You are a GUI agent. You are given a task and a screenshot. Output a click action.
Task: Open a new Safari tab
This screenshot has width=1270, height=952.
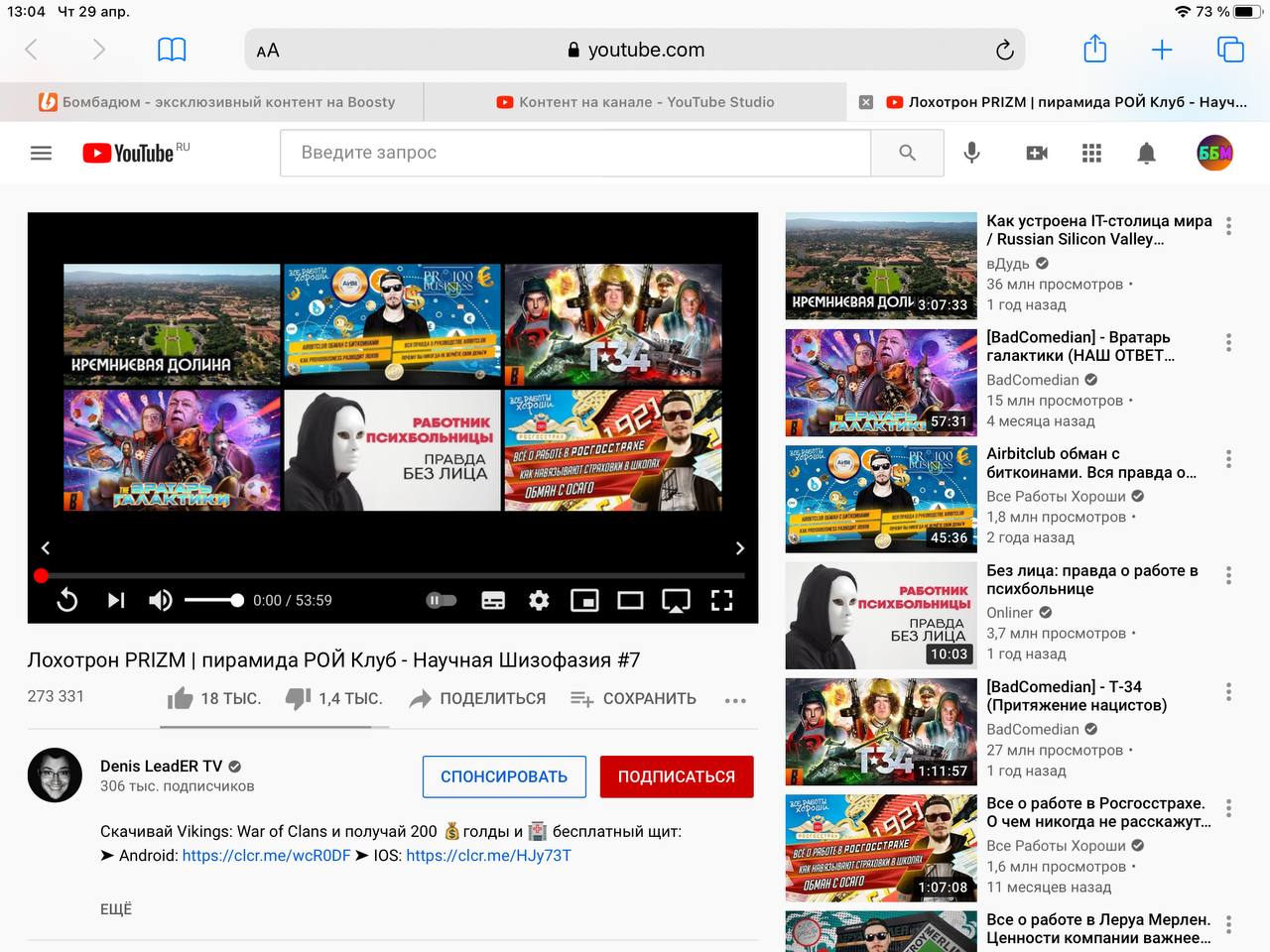click(x=1162, y=50)
